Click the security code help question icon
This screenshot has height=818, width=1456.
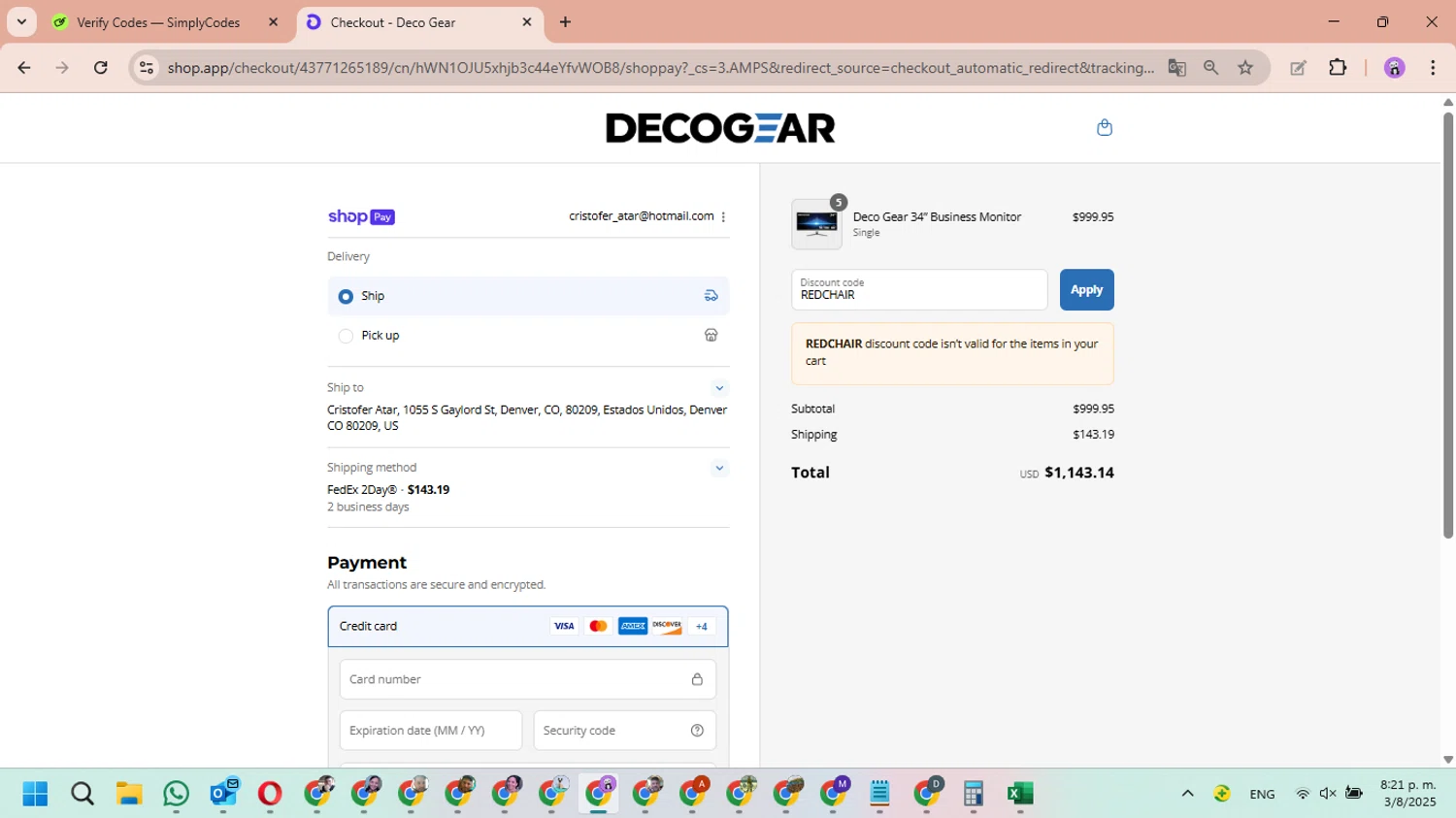tap(697, 731)
